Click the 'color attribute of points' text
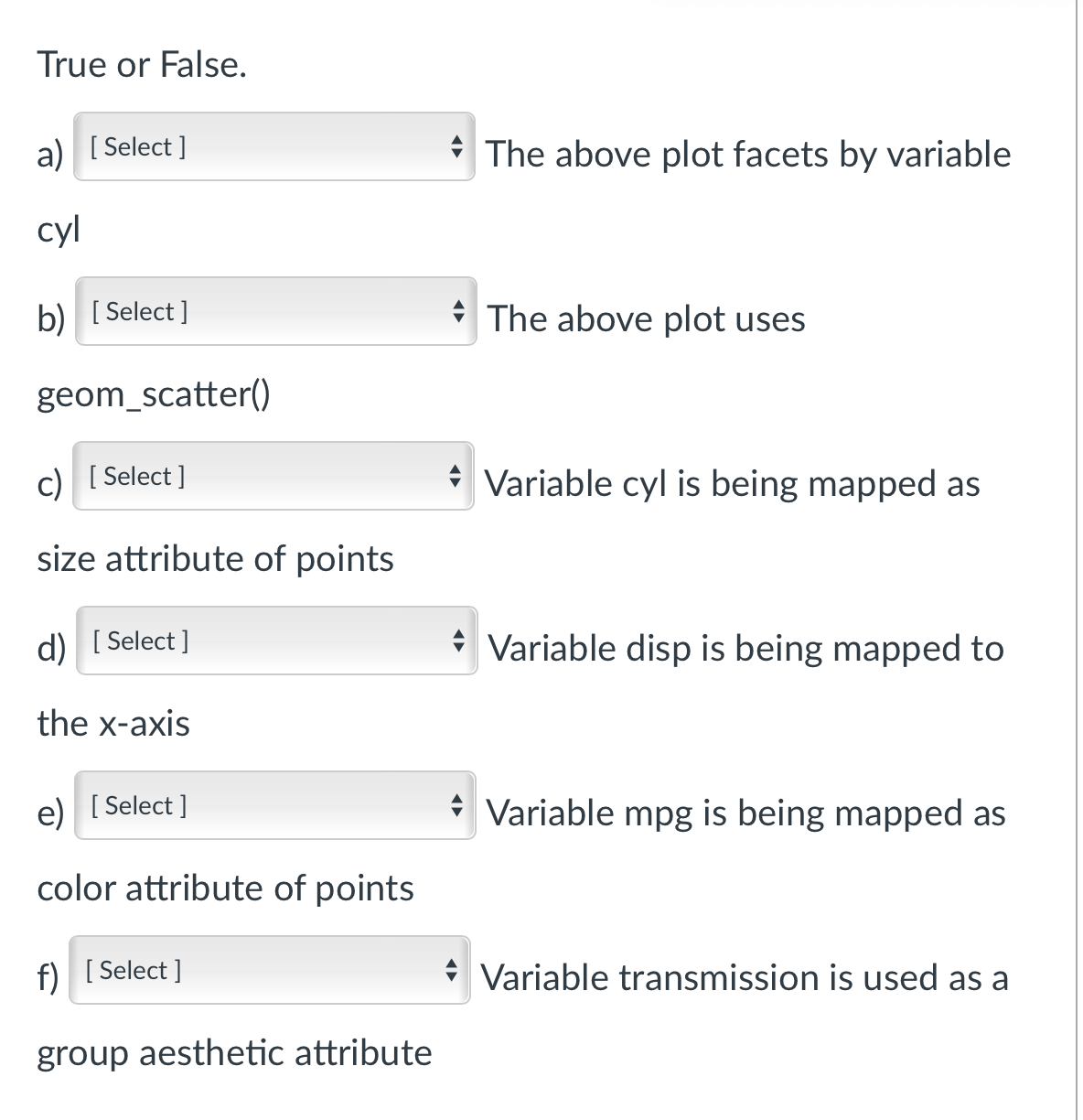The image size is (1083, 1120). pos(225,888)
